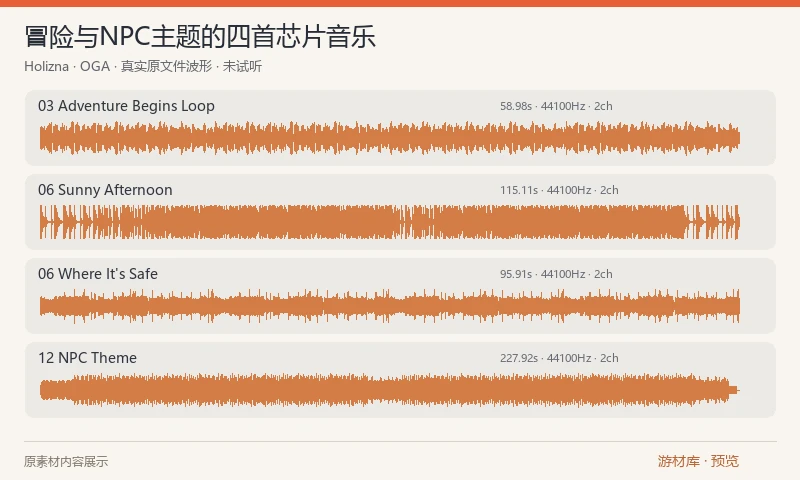
Task: Click the '115.11s · 44100Hz · 2ch' info
Action: click(x=559, y=190)
